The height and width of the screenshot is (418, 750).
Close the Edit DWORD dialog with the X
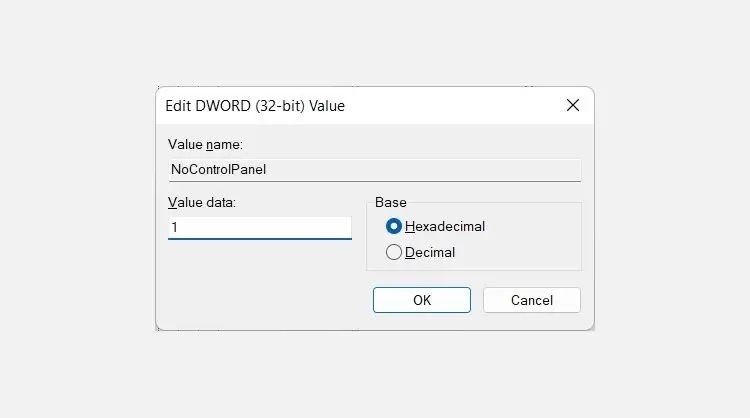click(x=573, y=105)
